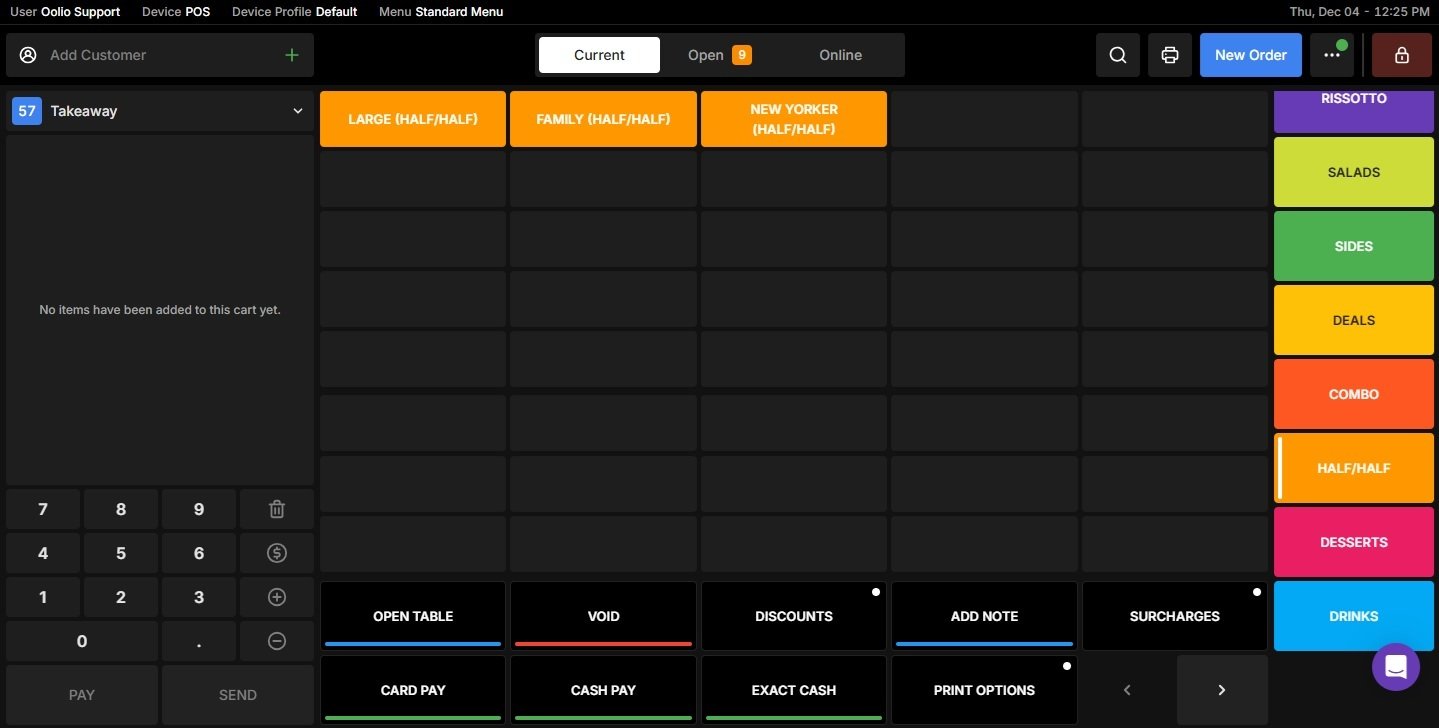This screenshot has width=1439, height=728.
Task: Add LARGE (HALF/HALF) item to cart
Action: tap(412, 119)
